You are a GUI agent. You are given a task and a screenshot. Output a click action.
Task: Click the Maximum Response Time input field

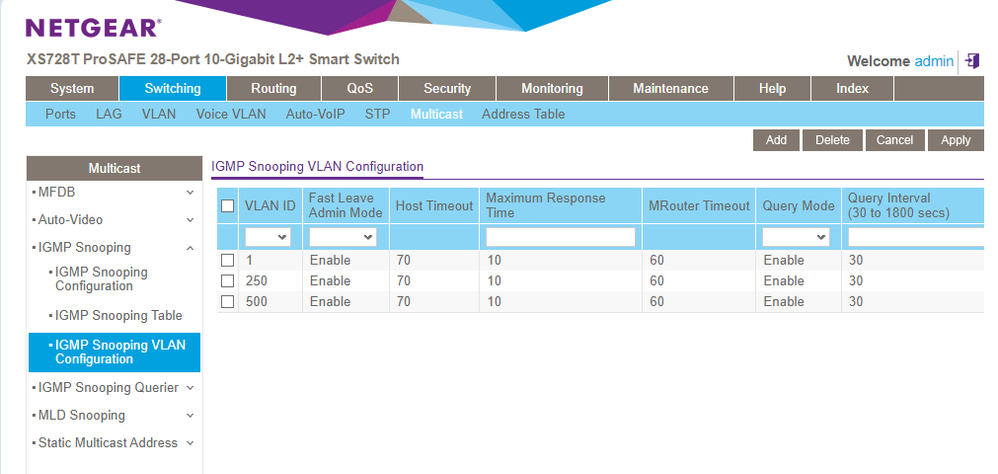pos(560,237)
